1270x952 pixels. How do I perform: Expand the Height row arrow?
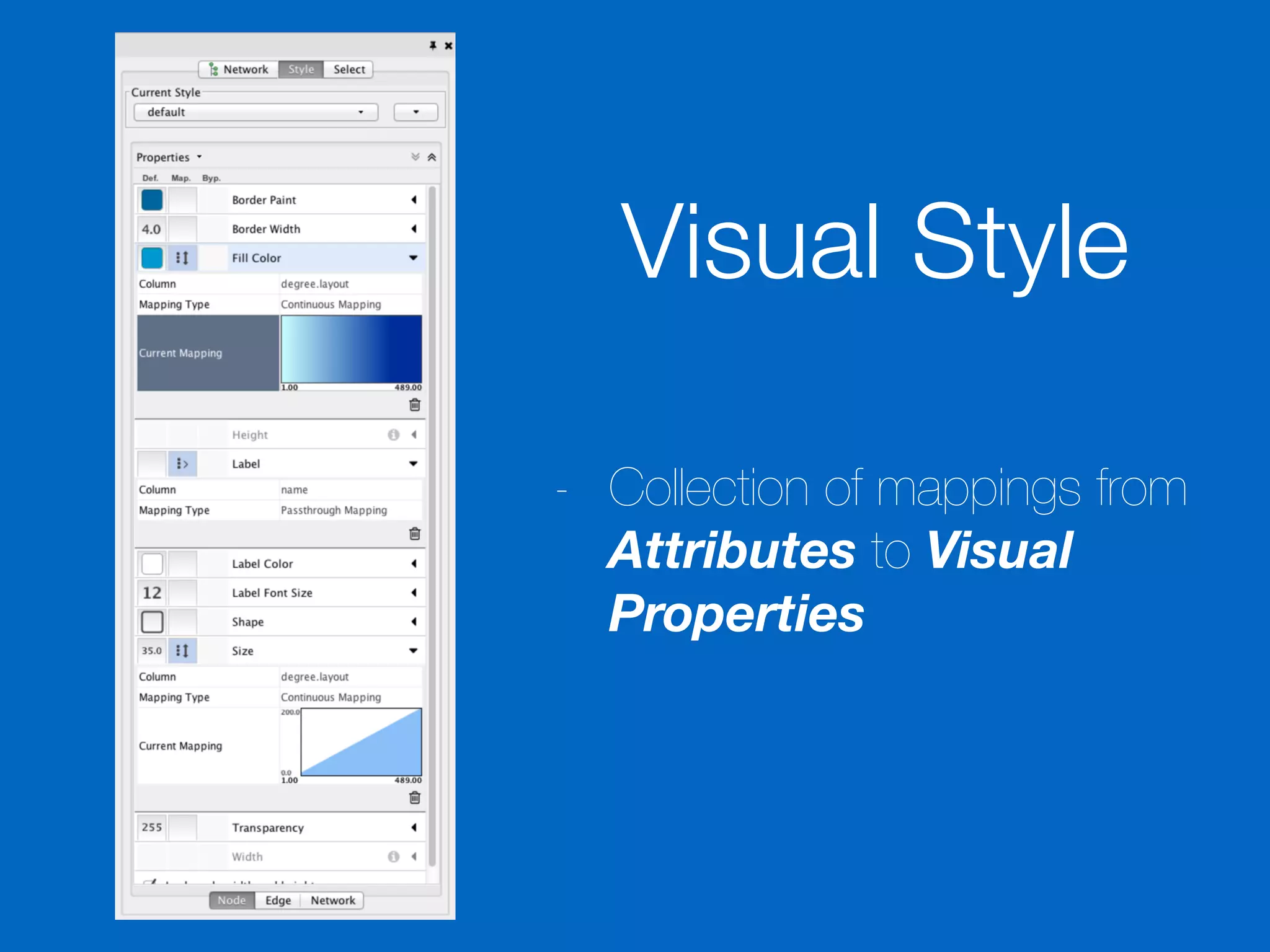click(414, 434)
